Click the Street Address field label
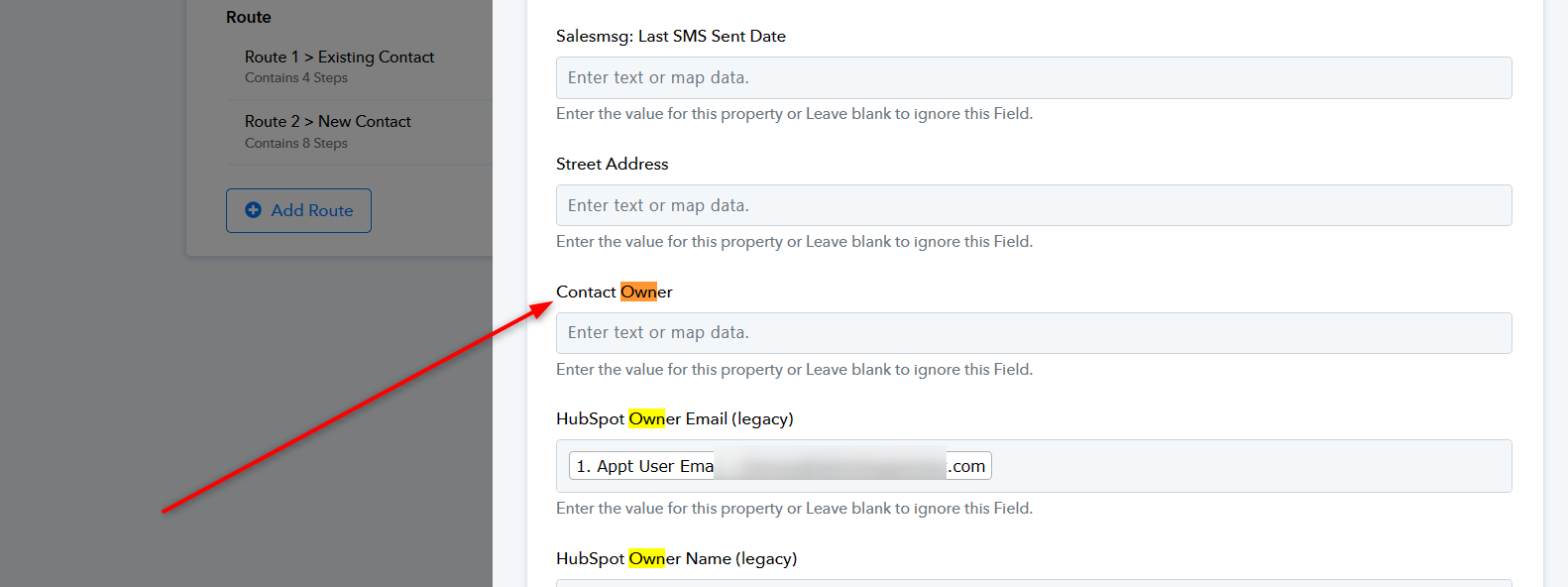Image resolution: width=1568 pixels, height=587 pixels. tap(613, 164)
